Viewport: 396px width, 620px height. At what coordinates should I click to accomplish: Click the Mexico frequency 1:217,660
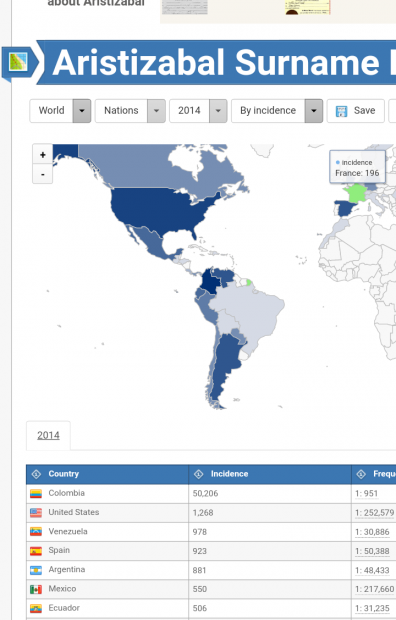tap(375, 589)
